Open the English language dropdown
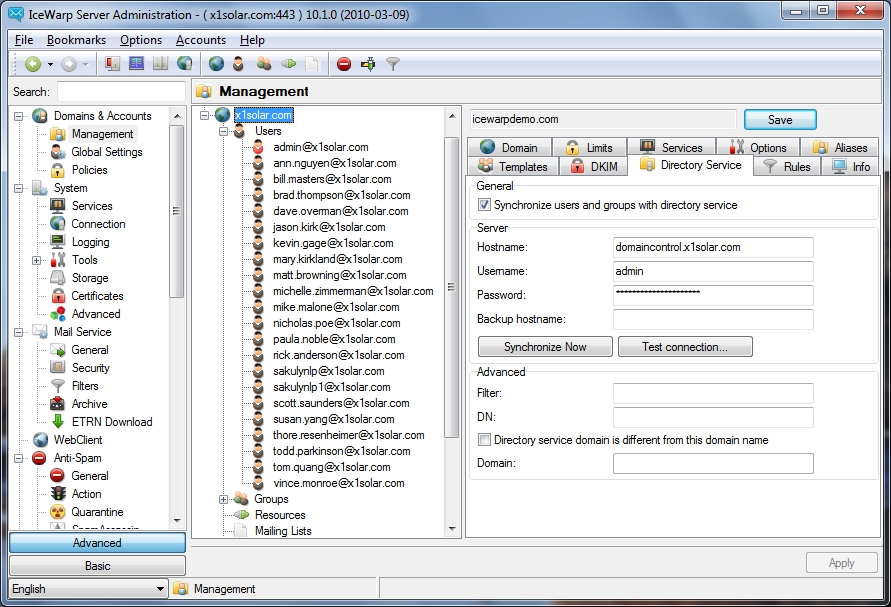 (x=159, y=589)
